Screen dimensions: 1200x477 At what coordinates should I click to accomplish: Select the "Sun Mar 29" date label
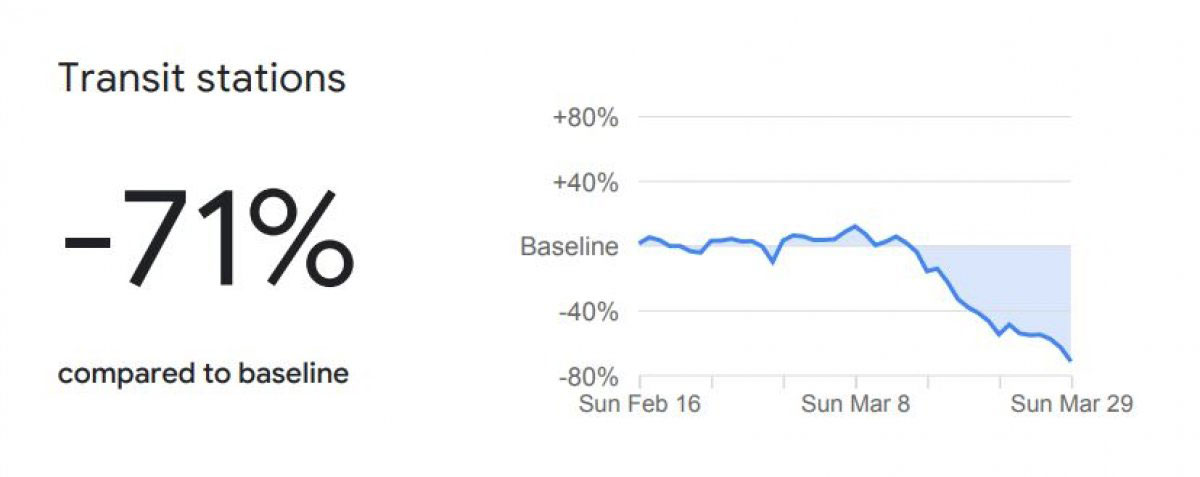1071,405
